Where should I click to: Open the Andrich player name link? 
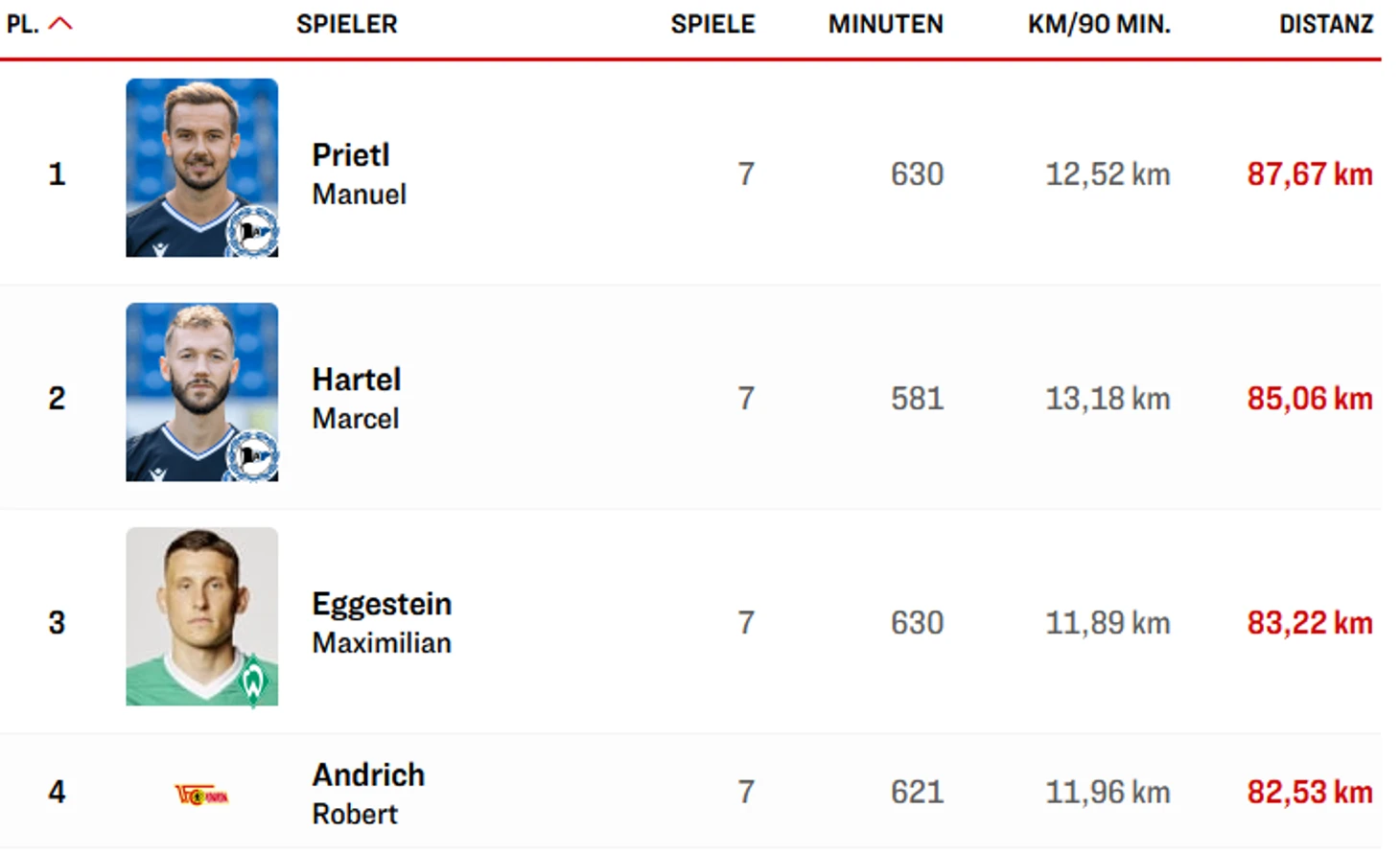click(x=368, y=774)
